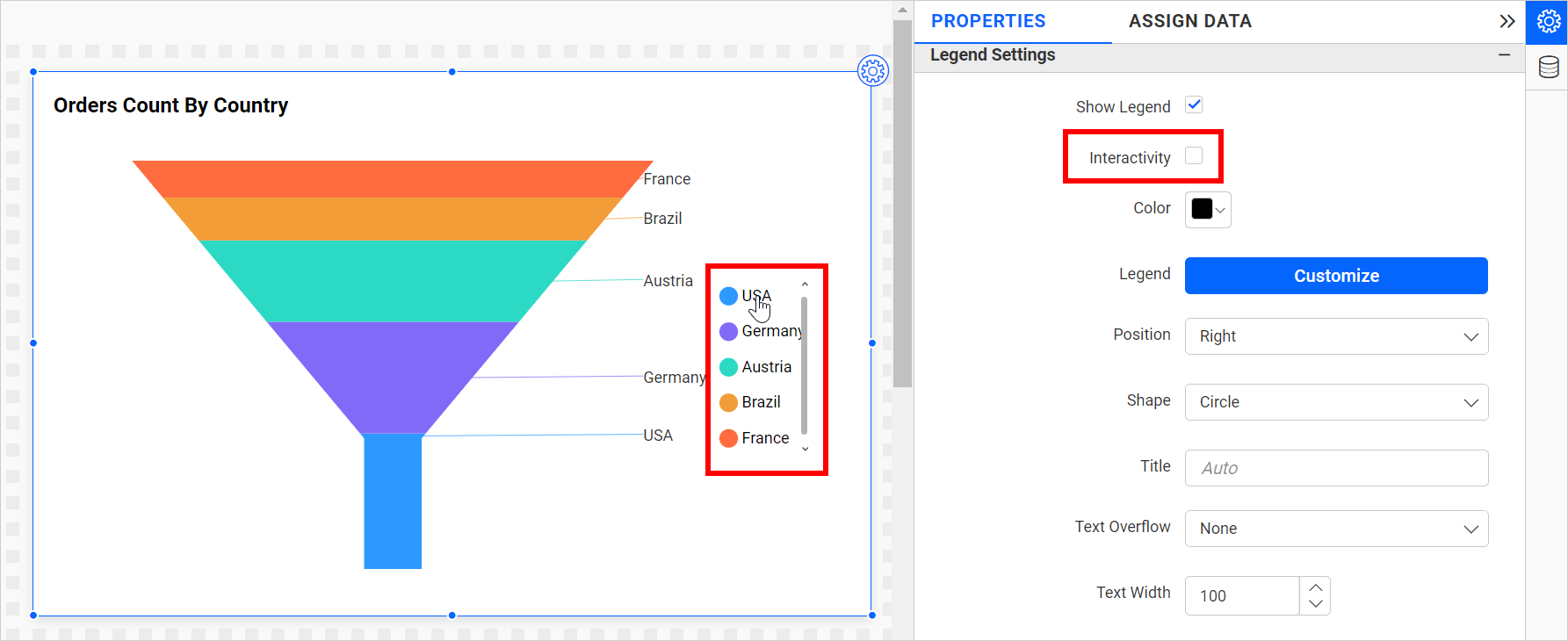
Task: Click the France legend marker
Action: pyautogui.click(x=728, y=438)
